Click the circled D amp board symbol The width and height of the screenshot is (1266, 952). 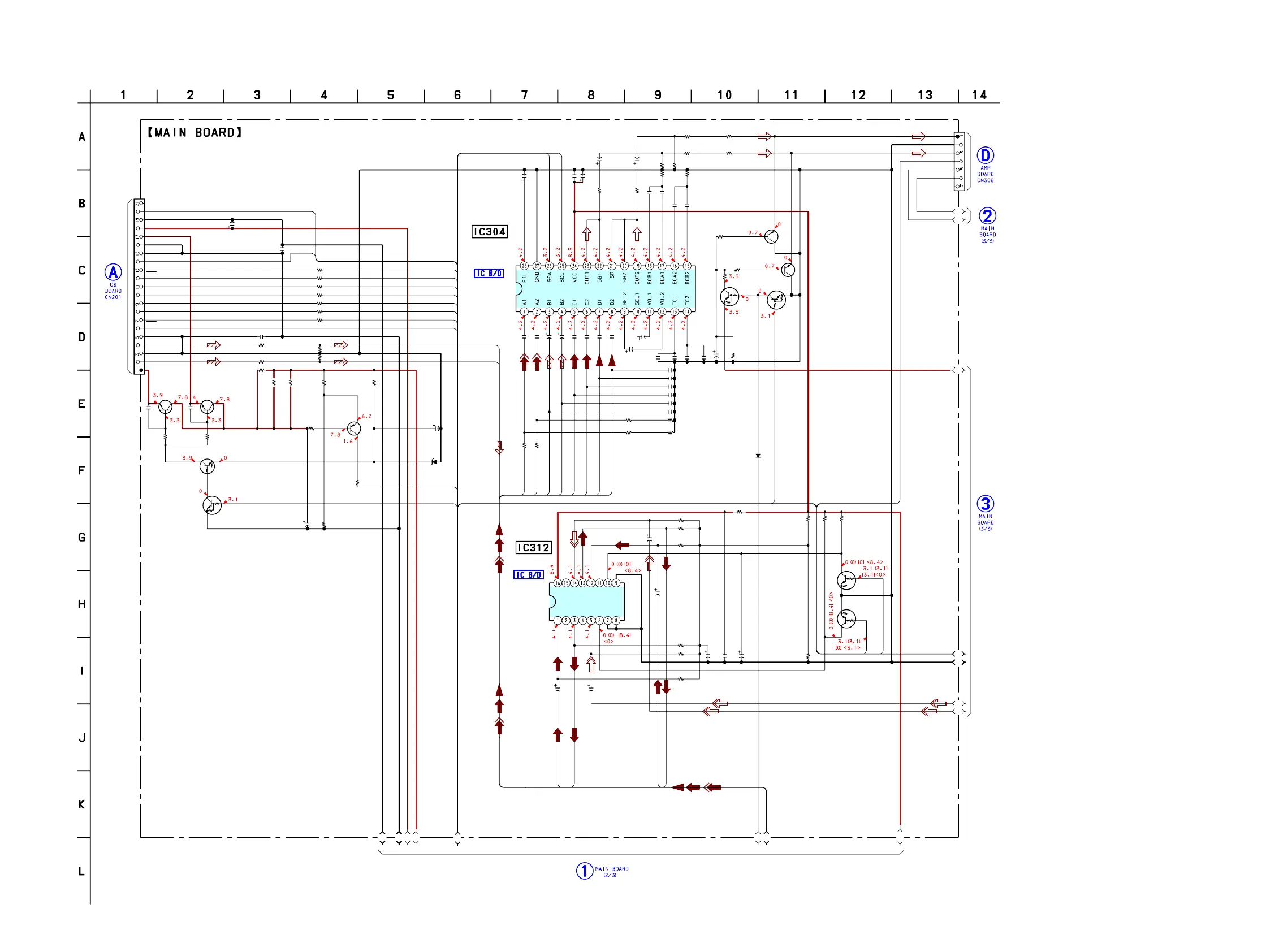click(985, 155)
